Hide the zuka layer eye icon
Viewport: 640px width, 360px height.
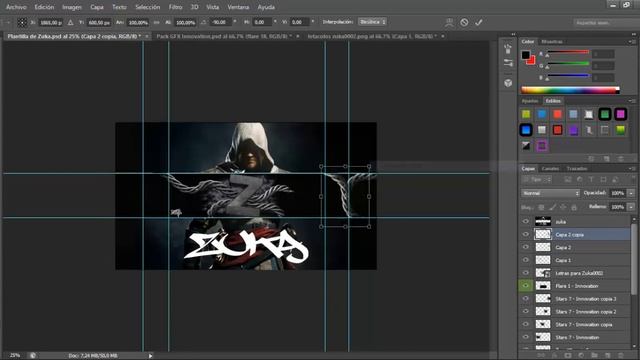click(x=526, y=222)
